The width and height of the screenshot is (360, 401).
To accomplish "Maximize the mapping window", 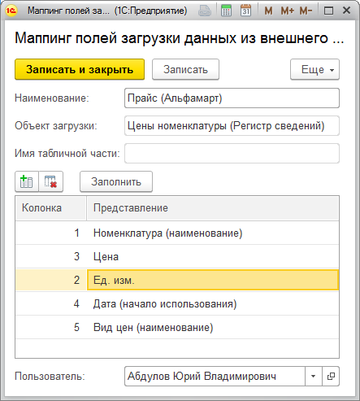I will point(328,11).
